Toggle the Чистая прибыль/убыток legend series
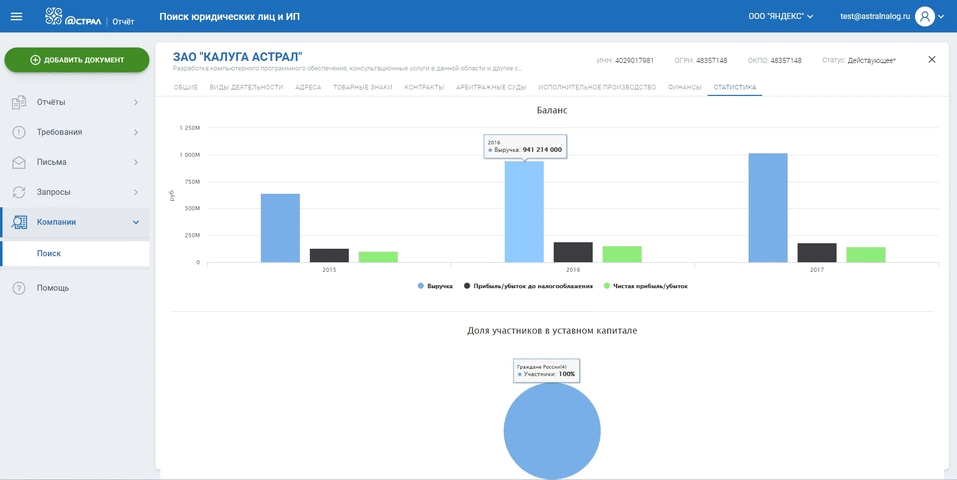The width and height of the screenshot is (957, 480). 646,286
